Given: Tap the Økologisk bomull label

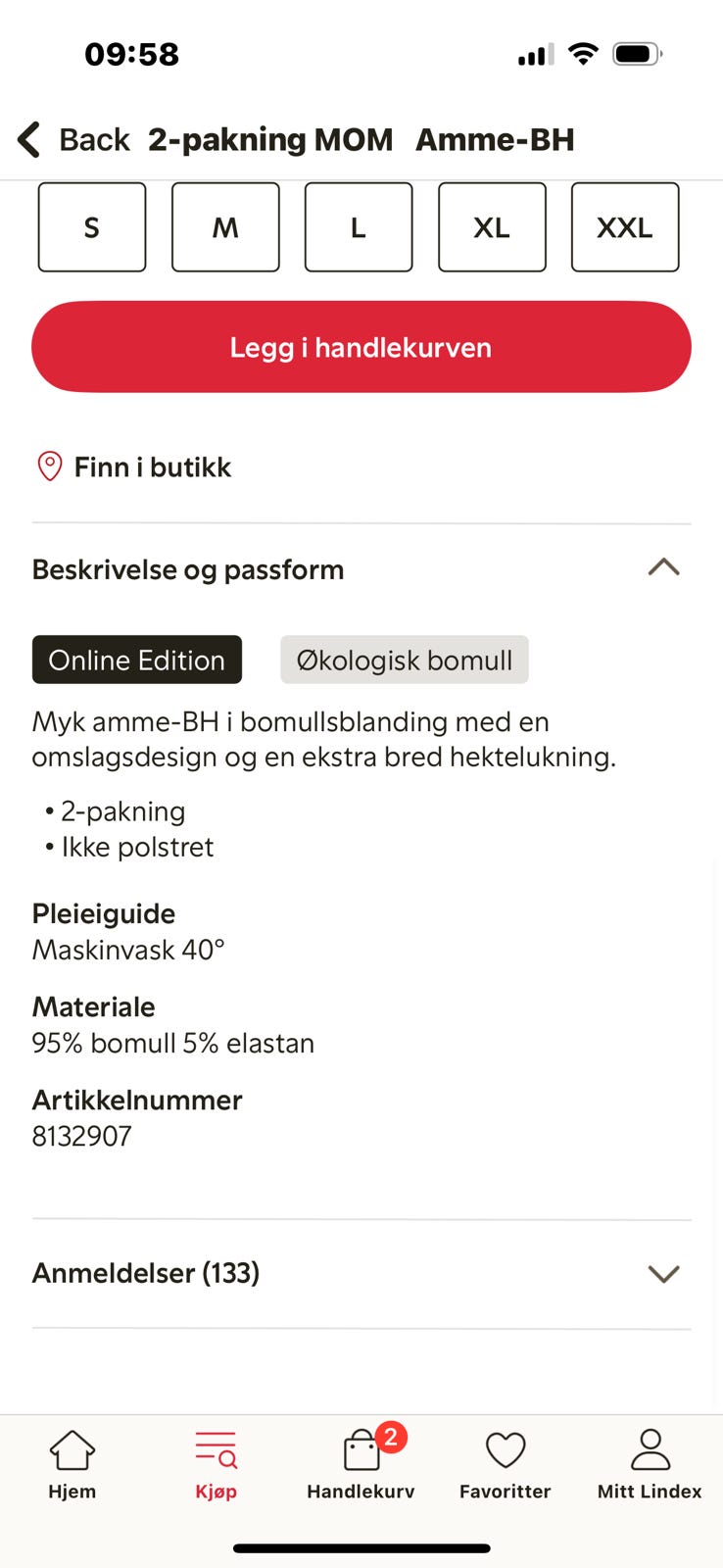Looking at the screenshot, I should 403,660.
